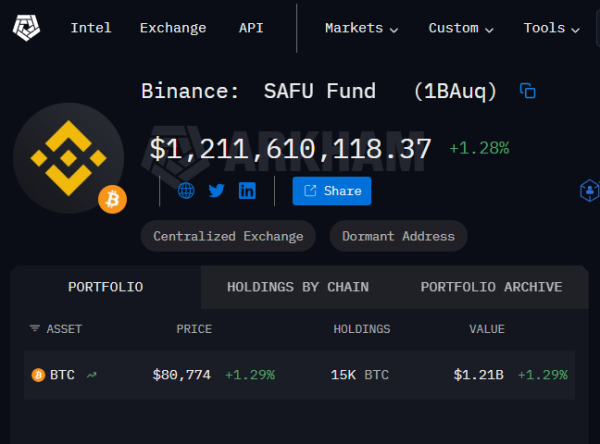Viewport: 600px width, 444px height.
Task: Click the $1.21B value cell
Action: point(478,375)
